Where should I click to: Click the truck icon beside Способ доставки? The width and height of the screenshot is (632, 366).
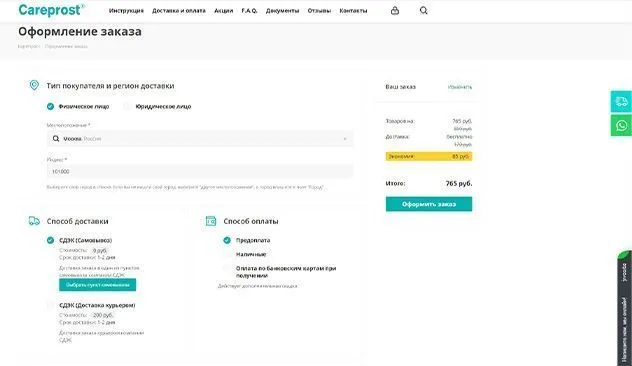pos(34,221)
